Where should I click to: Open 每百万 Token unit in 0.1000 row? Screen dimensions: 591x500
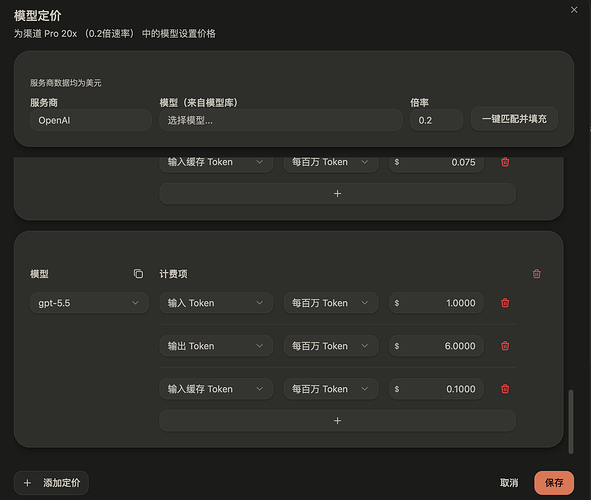coord(331,389)
